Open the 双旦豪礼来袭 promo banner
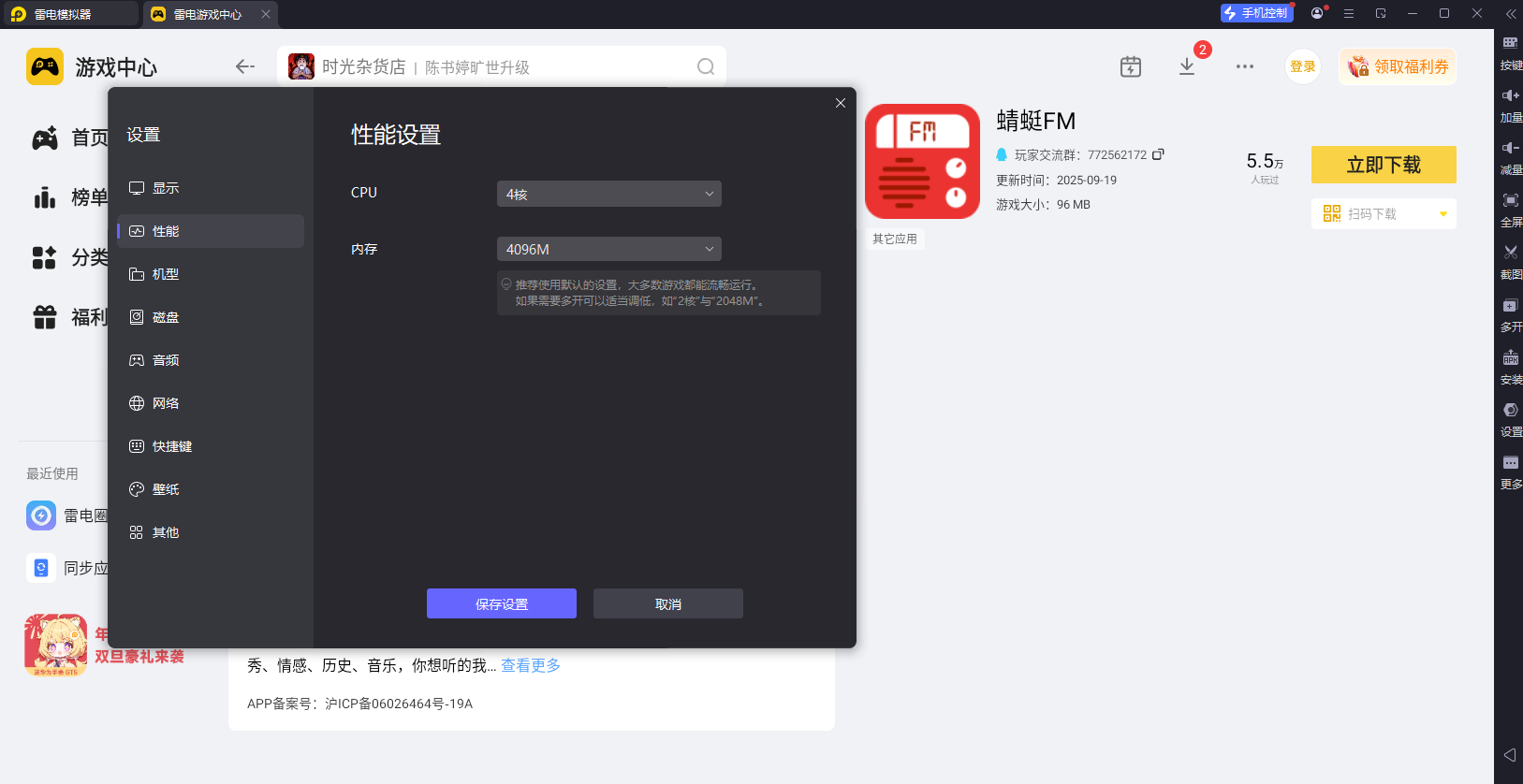 105,646
